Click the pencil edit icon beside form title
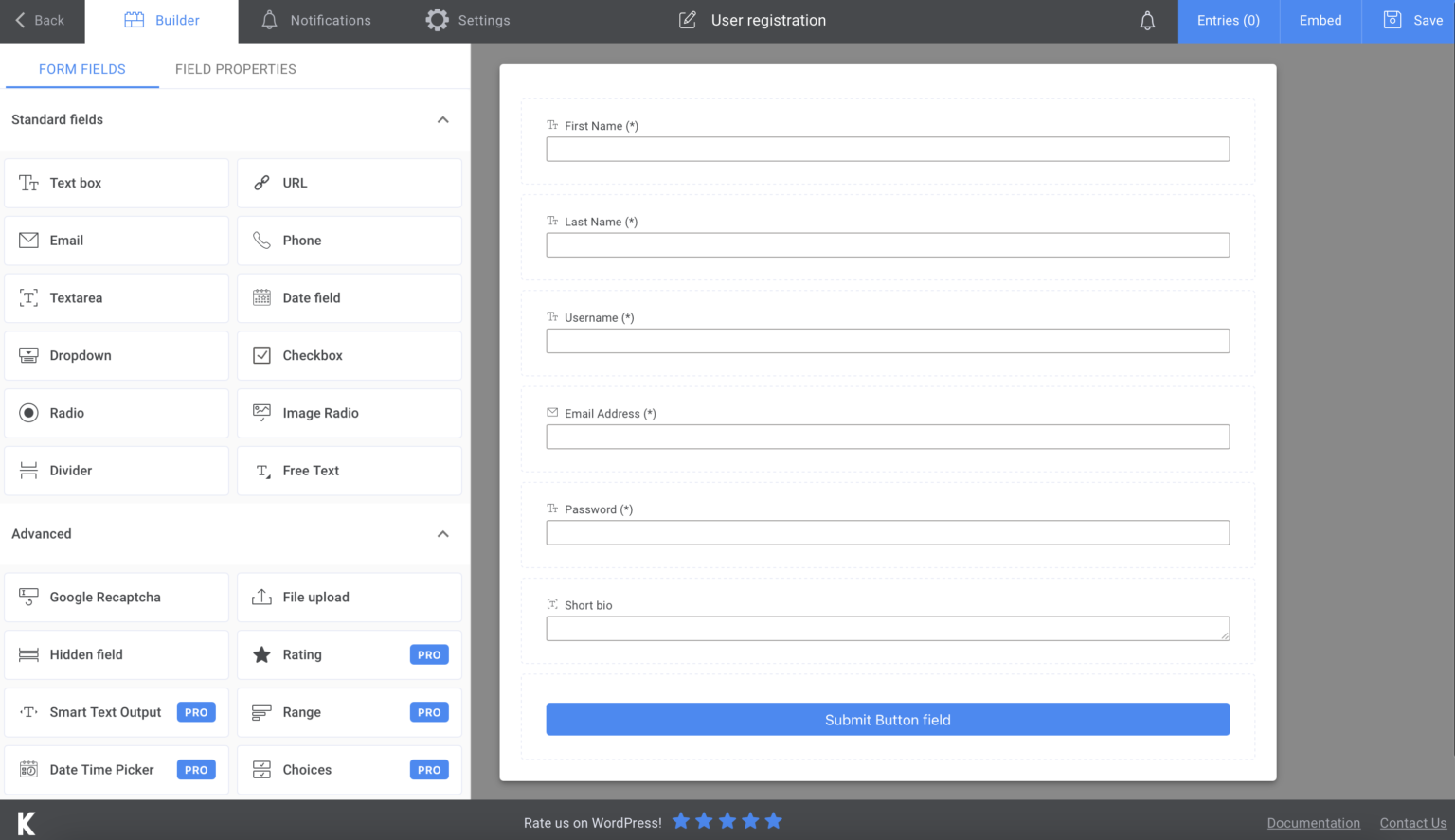This screenshot has height=840, width=1455. coord(688,21)
